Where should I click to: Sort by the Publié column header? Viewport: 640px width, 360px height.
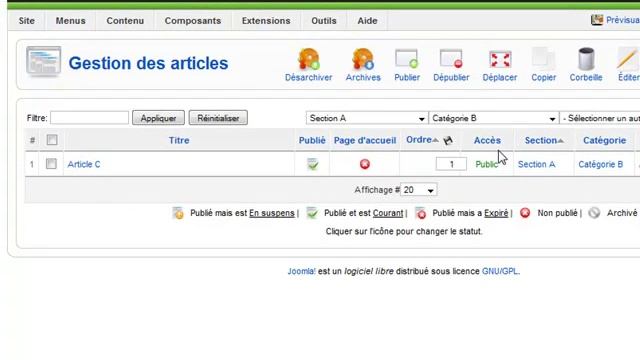[312, 140]
